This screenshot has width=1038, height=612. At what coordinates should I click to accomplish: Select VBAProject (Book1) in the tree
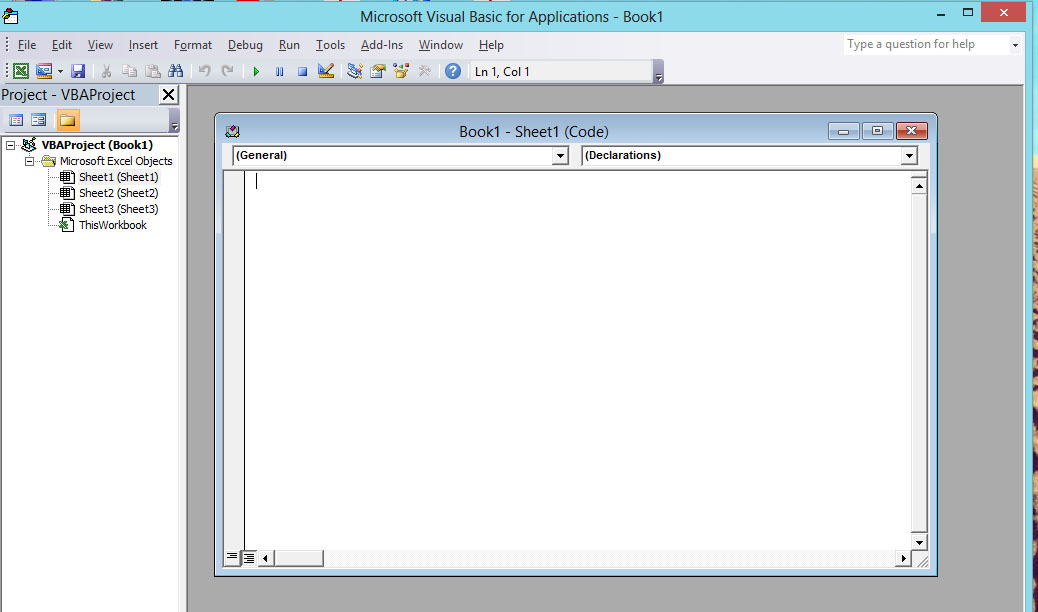[x=97, y=145]
